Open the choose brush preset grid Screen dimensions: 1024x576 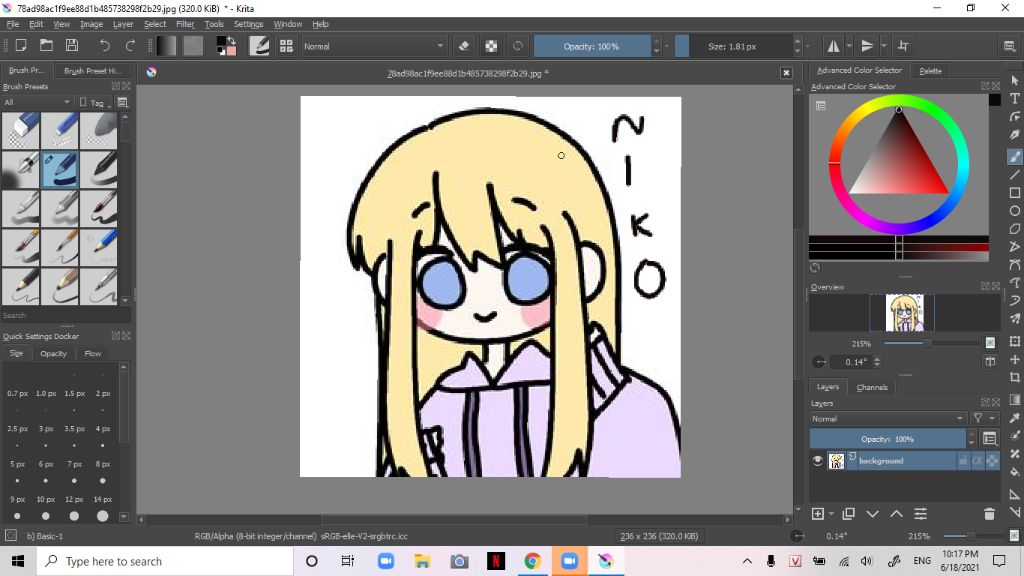click(x=286, y=46)
